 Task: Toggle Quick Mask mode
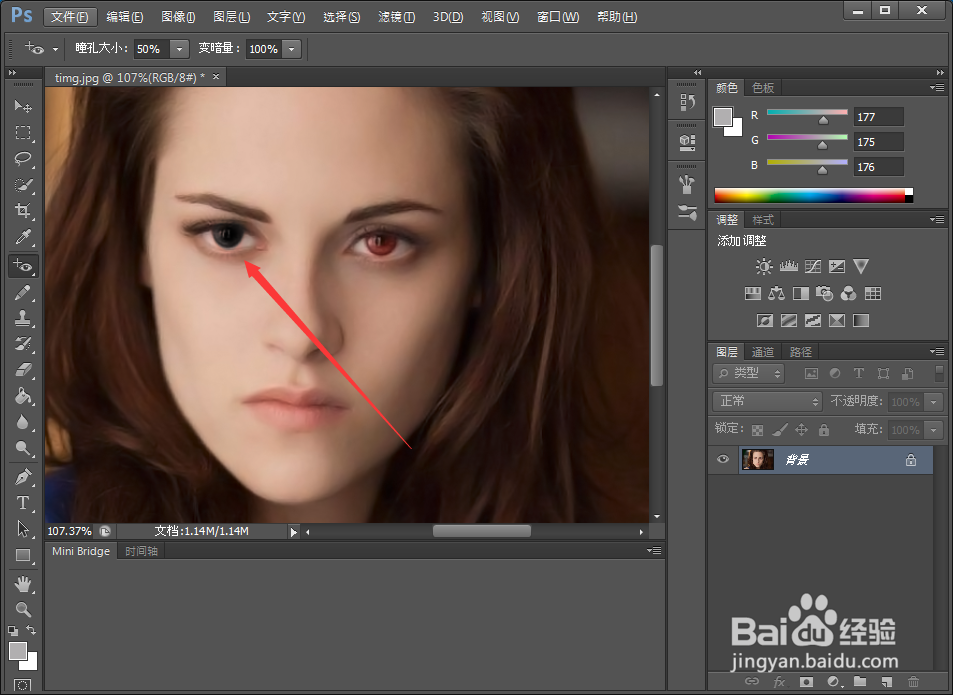coord(22,685)
